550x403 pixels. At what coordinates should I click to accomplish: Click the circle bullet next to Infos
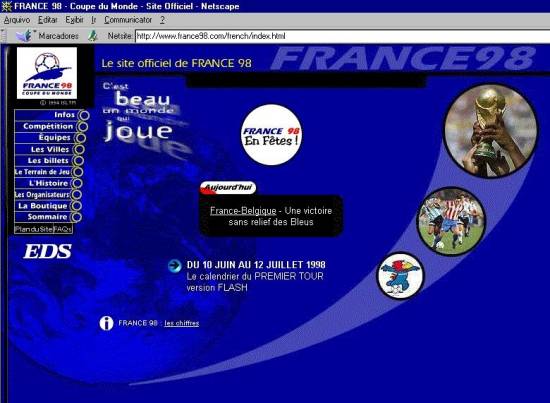click(84, 115)
